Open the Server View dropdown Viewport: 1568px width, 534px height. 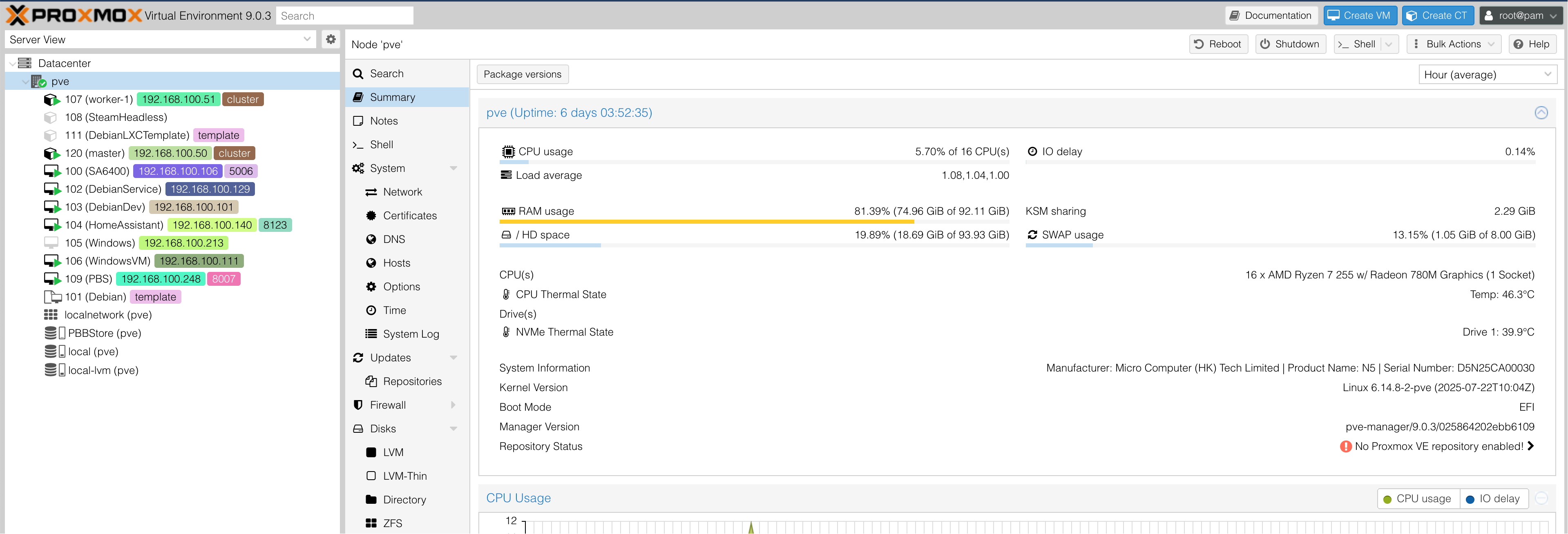tap(307, 40)
